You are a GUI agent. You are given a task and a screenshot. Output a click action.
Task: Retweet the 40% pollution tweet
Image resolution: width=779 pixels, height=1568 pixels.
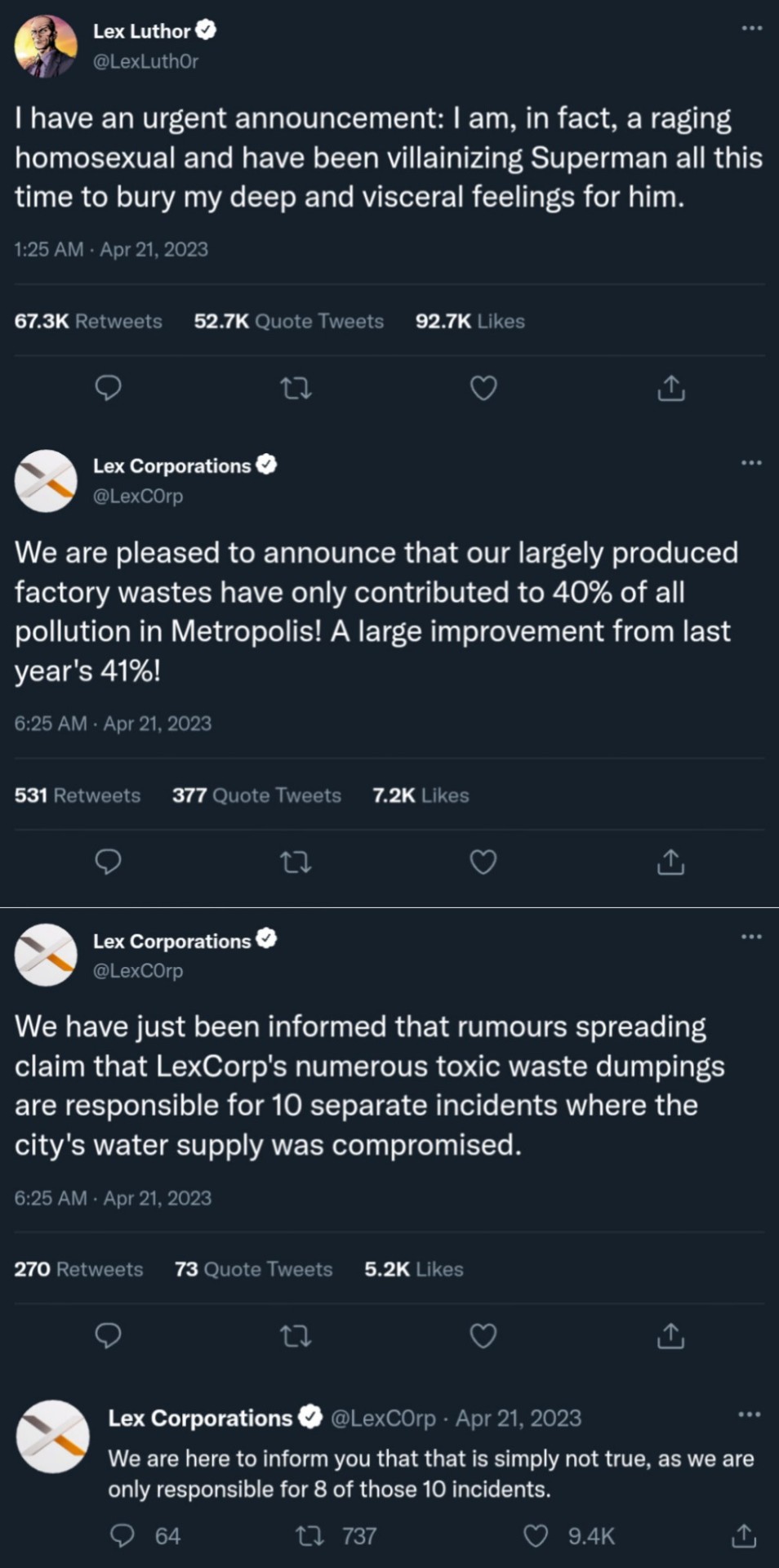pos(296,862)
